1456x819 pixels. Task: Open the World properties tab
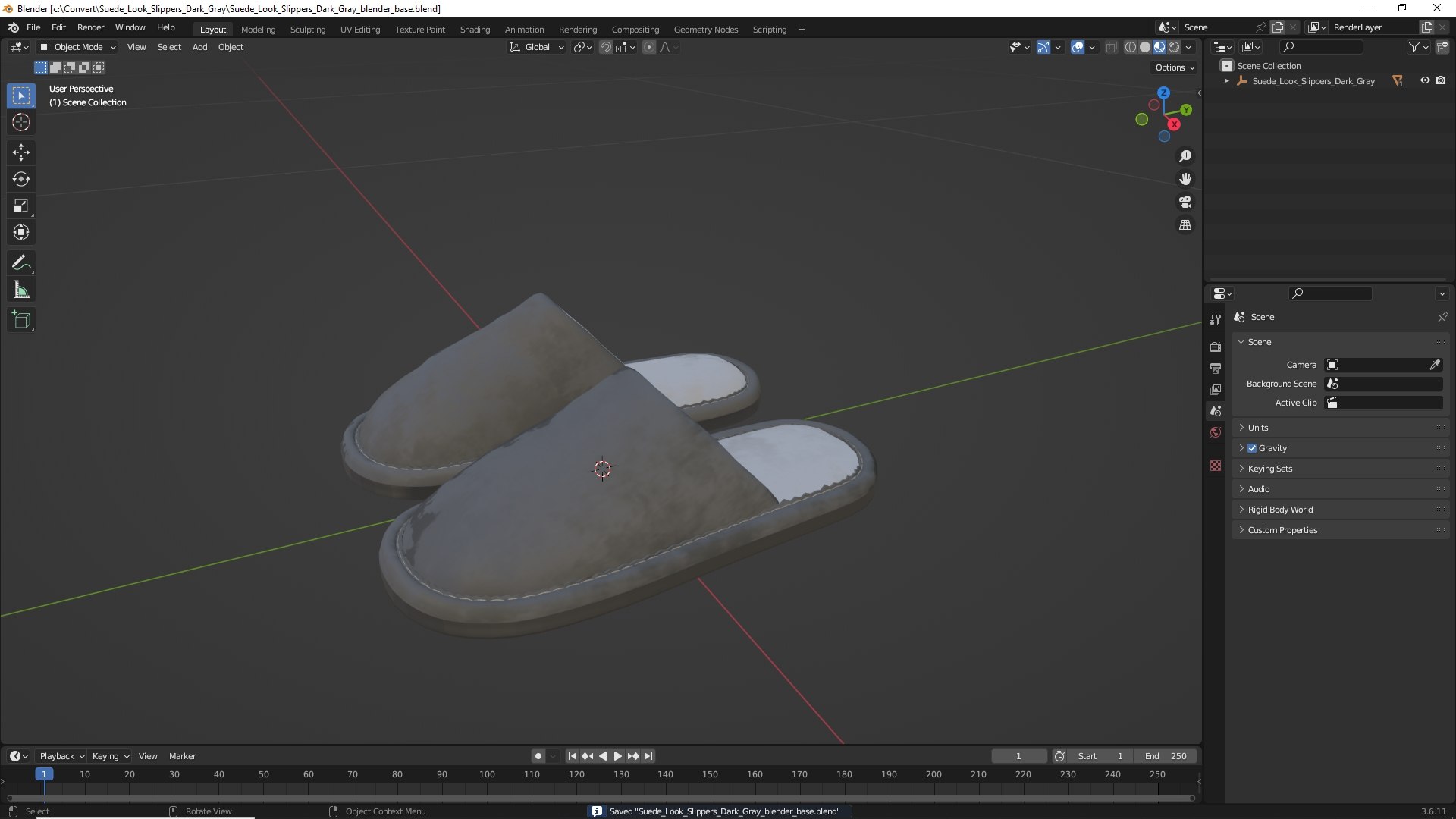click(x=1216, y=432)
